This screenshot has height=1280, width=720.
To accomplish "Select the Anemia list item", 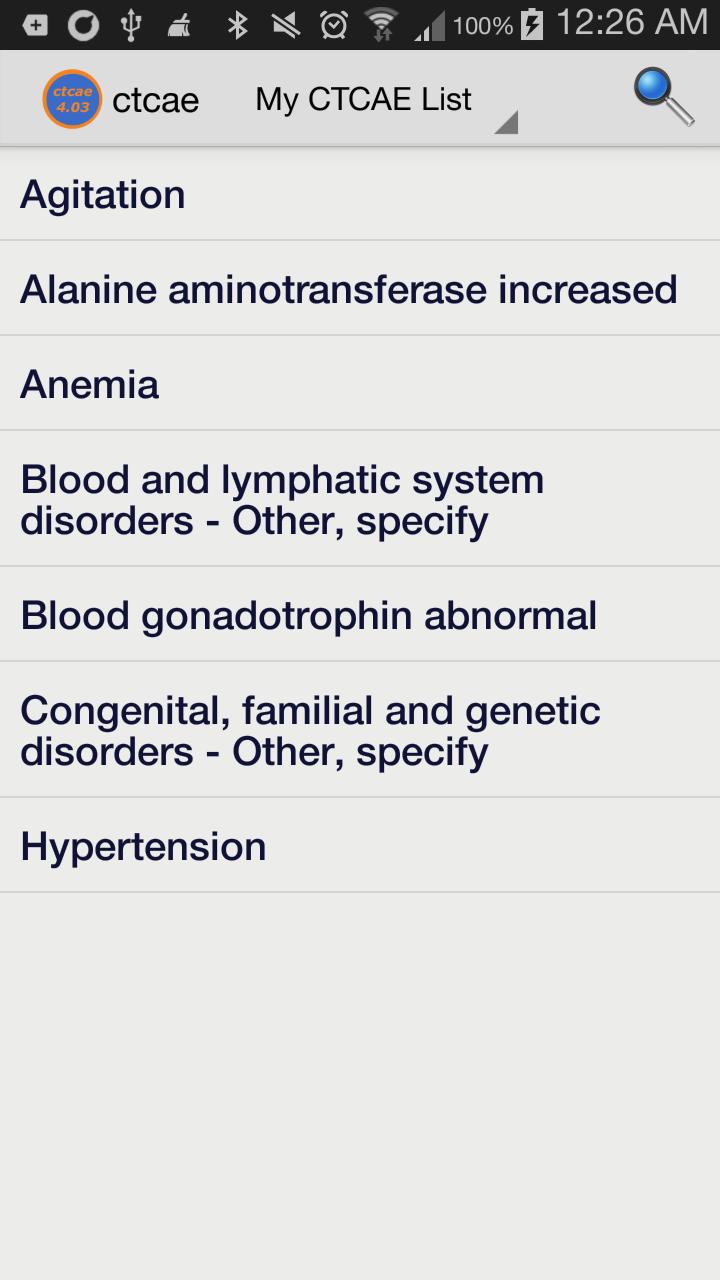I will coord(360,384).
